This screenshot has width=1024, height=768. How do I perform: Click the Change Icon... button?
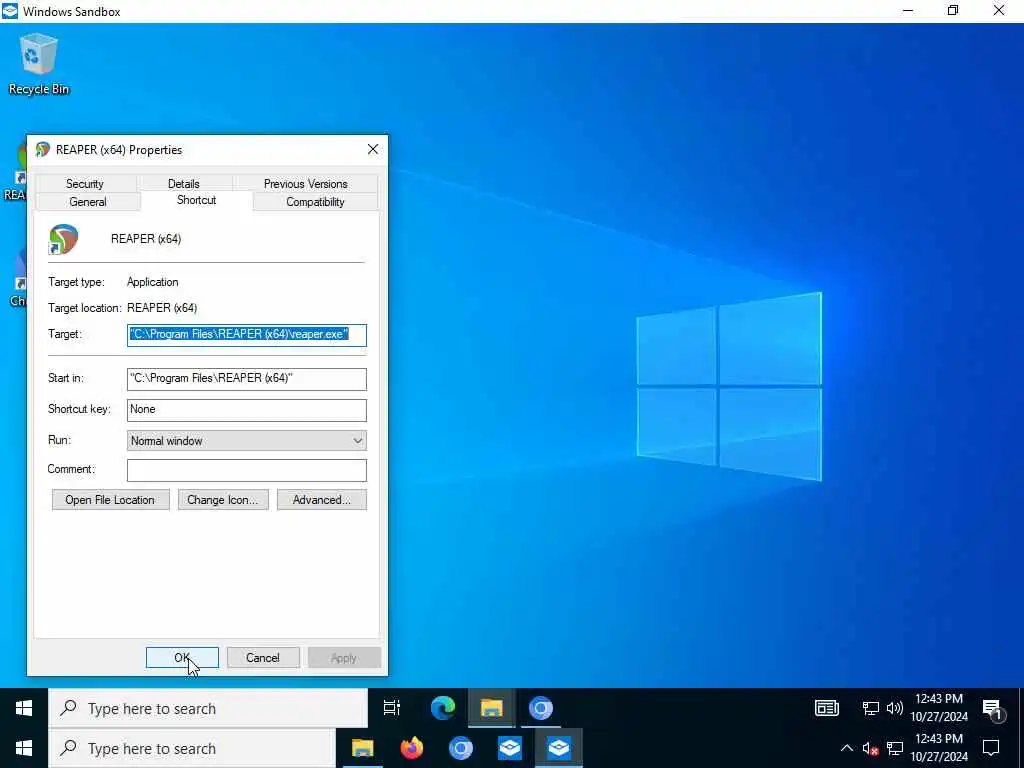click(x=223, y=500)
